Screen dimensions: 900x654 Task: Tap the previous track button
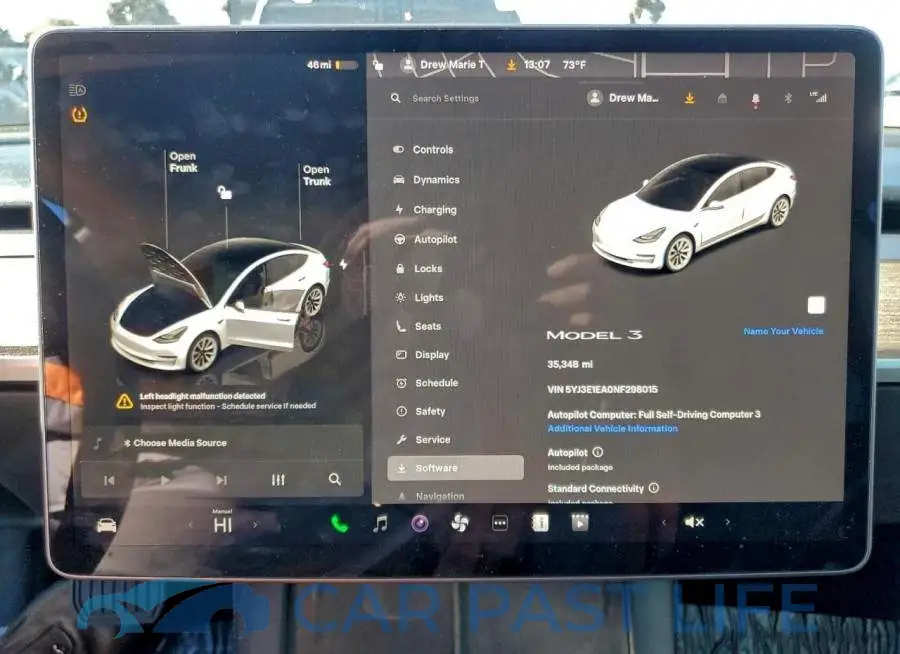coord(109,480)
